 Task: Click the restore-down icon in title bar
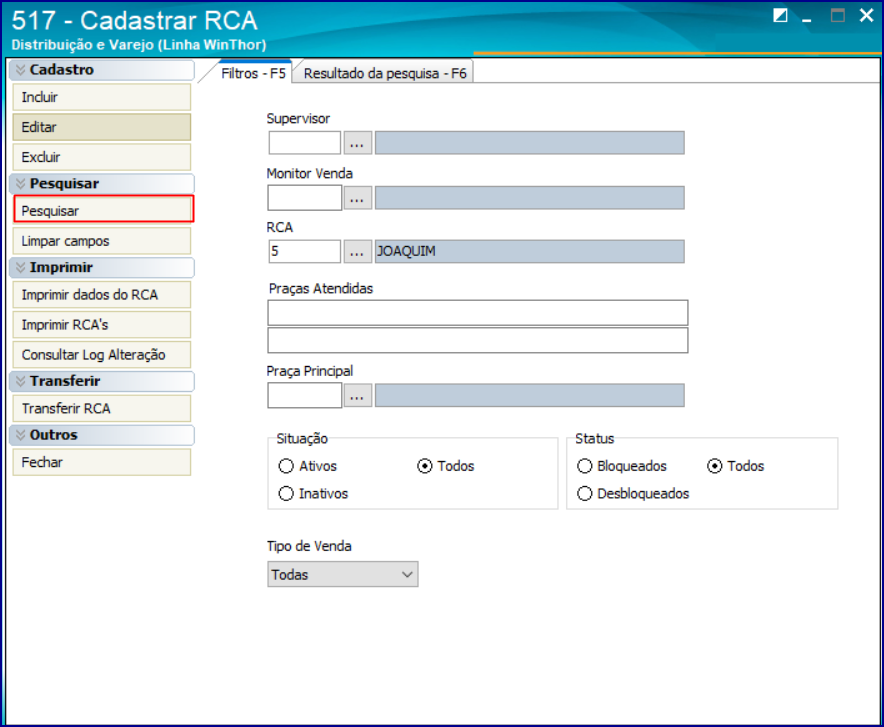(780, 16)
